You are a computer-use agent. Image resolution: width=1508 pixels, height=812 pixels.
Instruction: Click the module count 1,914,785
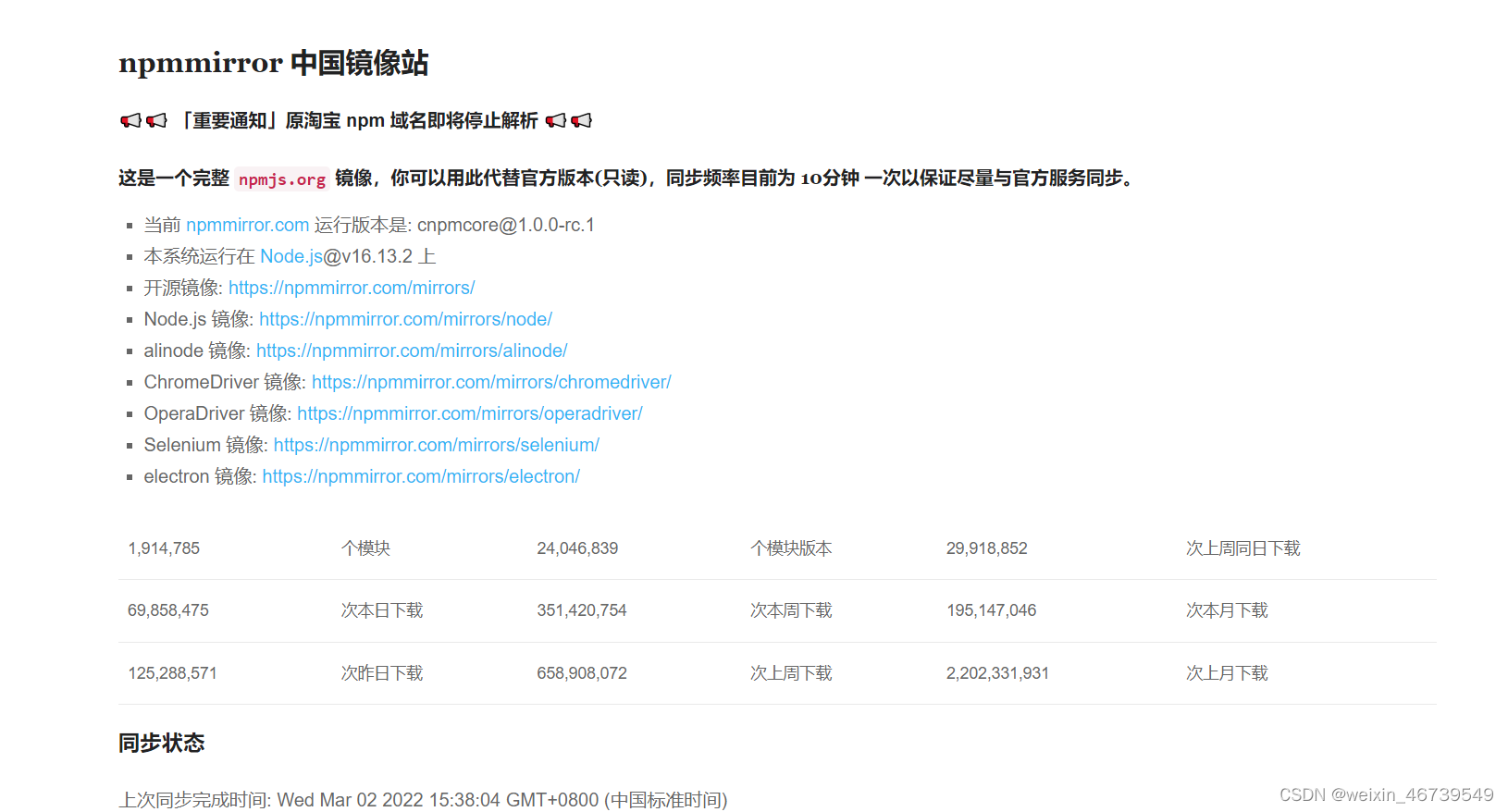164,548
